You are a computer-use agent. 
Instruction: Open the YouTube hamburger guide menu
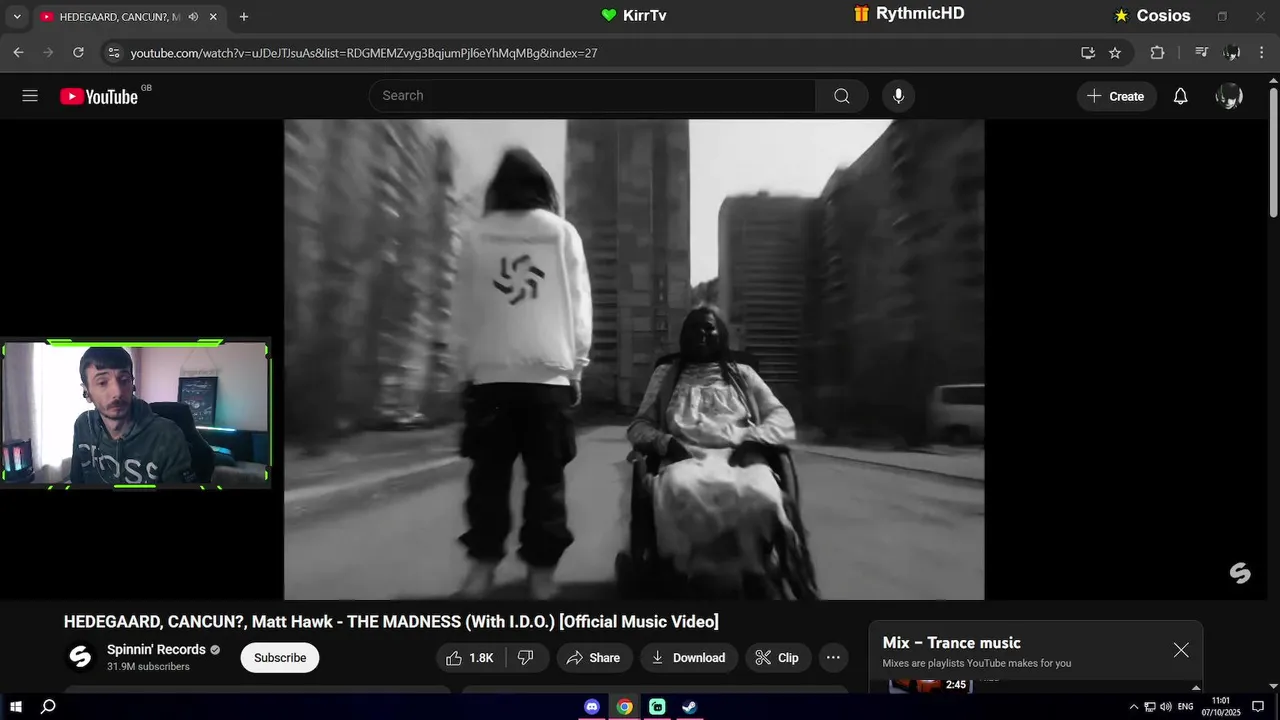(30, 96)
